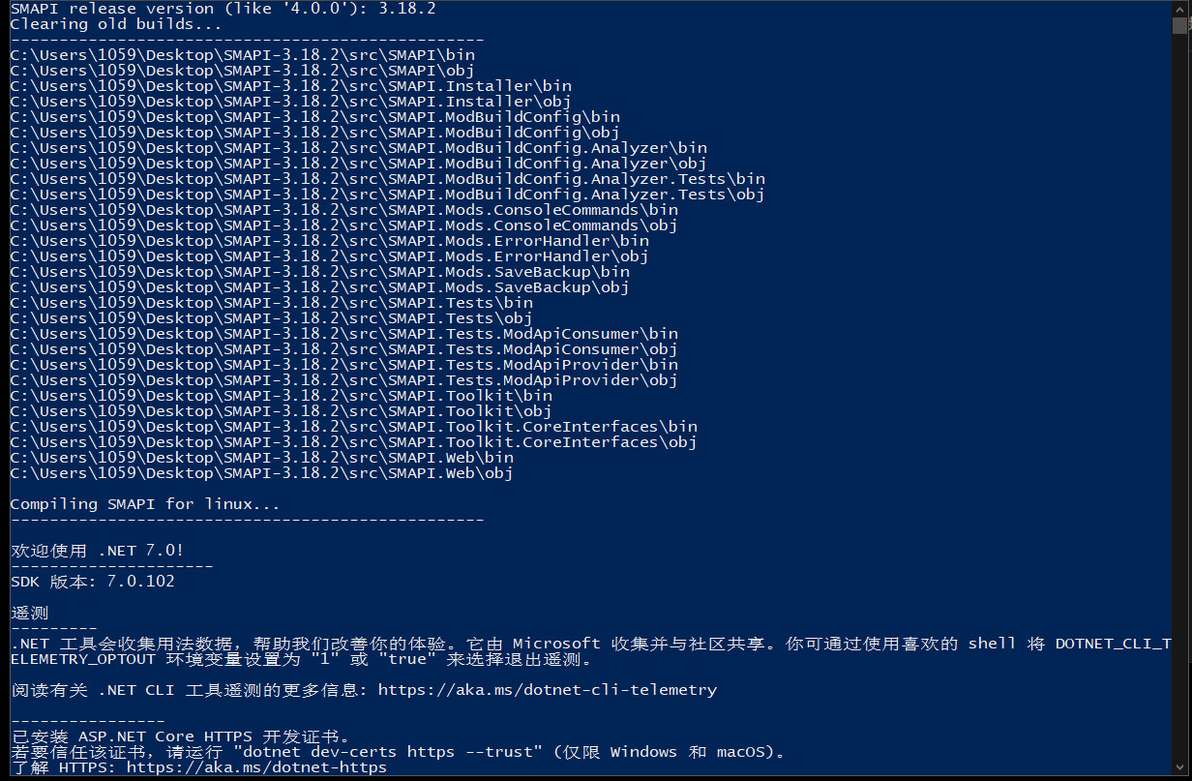Click the SMAPI.Tests.ModApiProvider\bin path line
Screen dimensions: 1192x781
344,364
